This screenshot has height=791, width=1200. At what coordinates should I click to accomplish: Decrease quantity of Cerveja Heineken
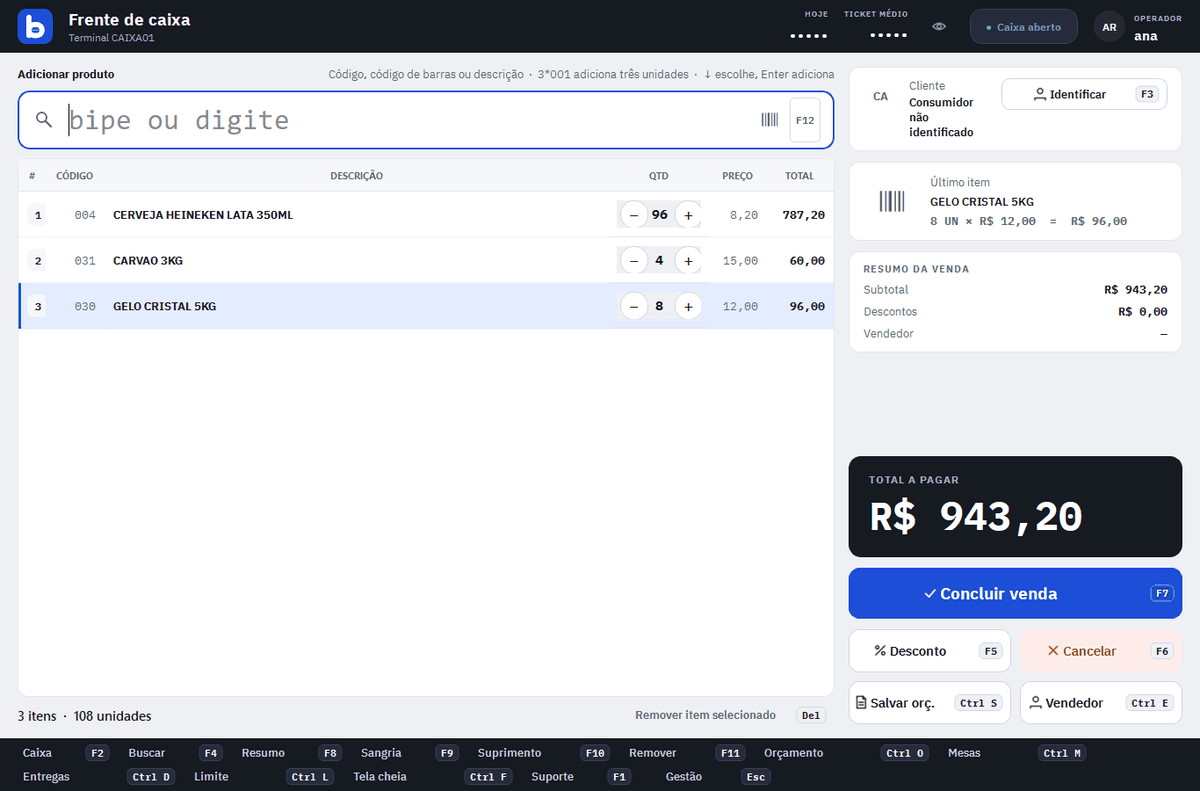[x=633, y=215]
